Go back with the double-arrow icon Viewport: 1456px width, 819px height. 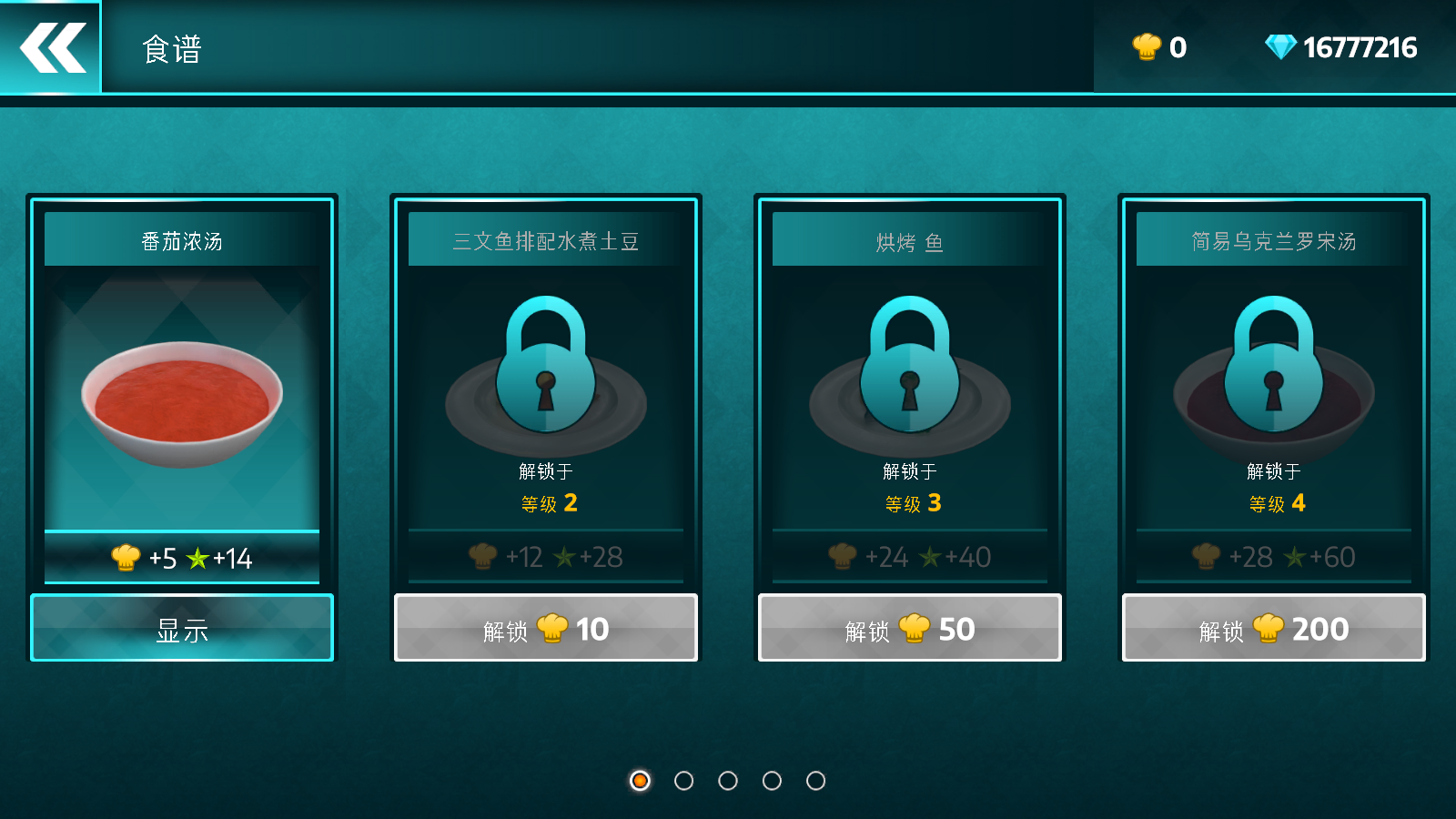(51, 46)
